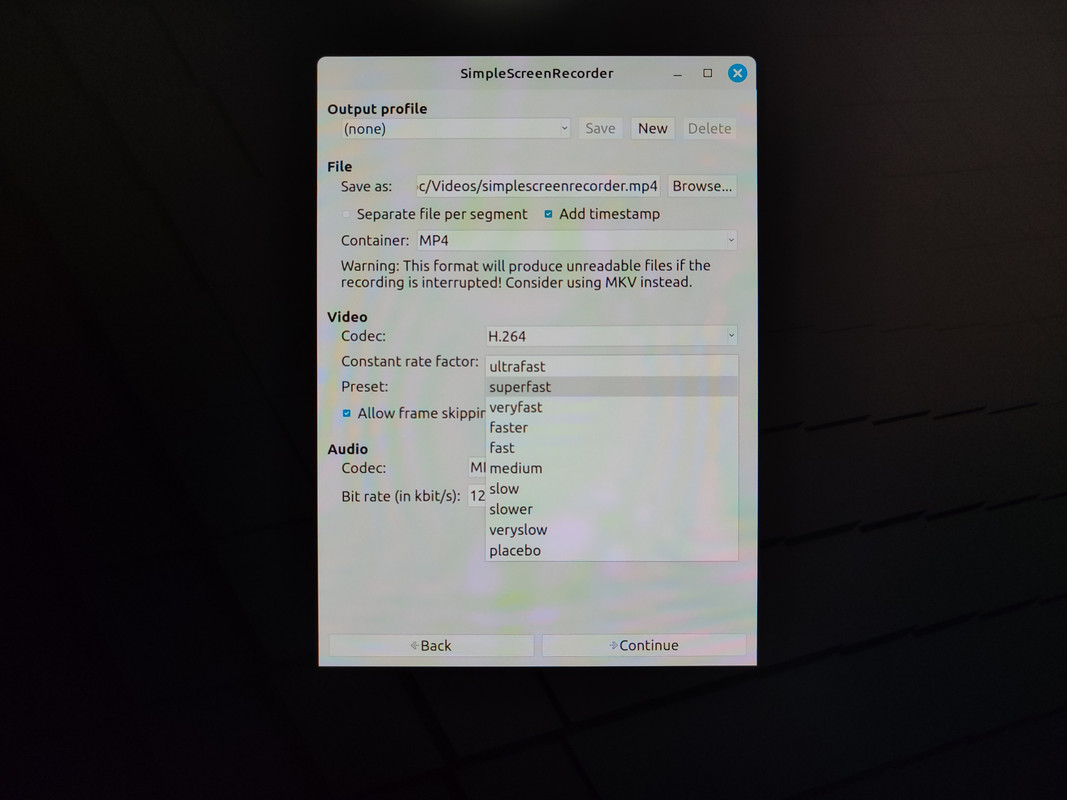This screenshot has width=1067, height=800.
Task: Click the Delete profile button
Action: (709, 129)
